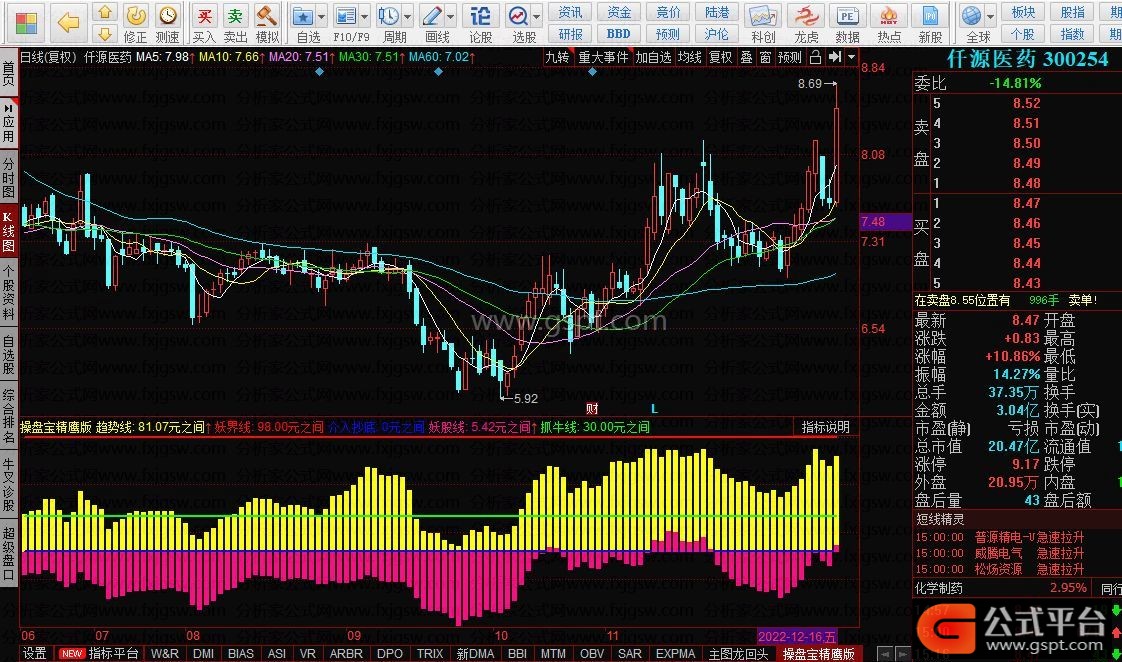The width and height of the screenshot is (1122, 662).
Task: Expand the 全球 dropdown arrow
Action: [x=991, y=16]
